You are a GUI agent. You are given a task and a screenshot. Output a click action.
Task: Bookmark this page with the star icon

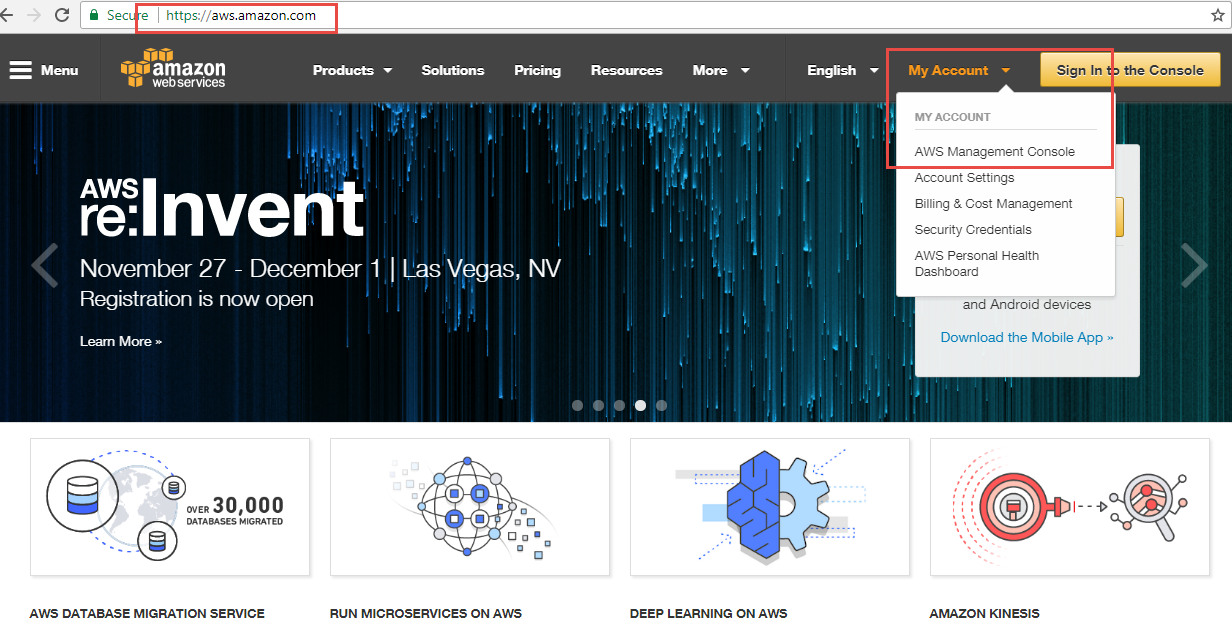point(1217,15)
